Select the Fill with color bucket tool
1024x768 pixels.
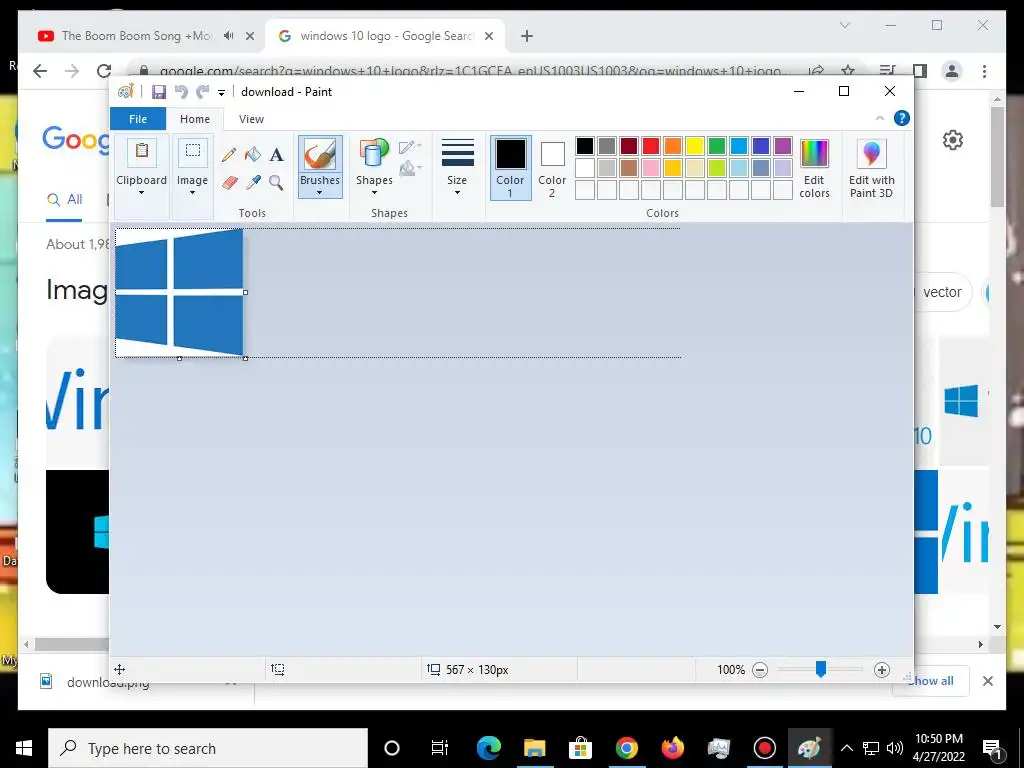pos(253,155)
